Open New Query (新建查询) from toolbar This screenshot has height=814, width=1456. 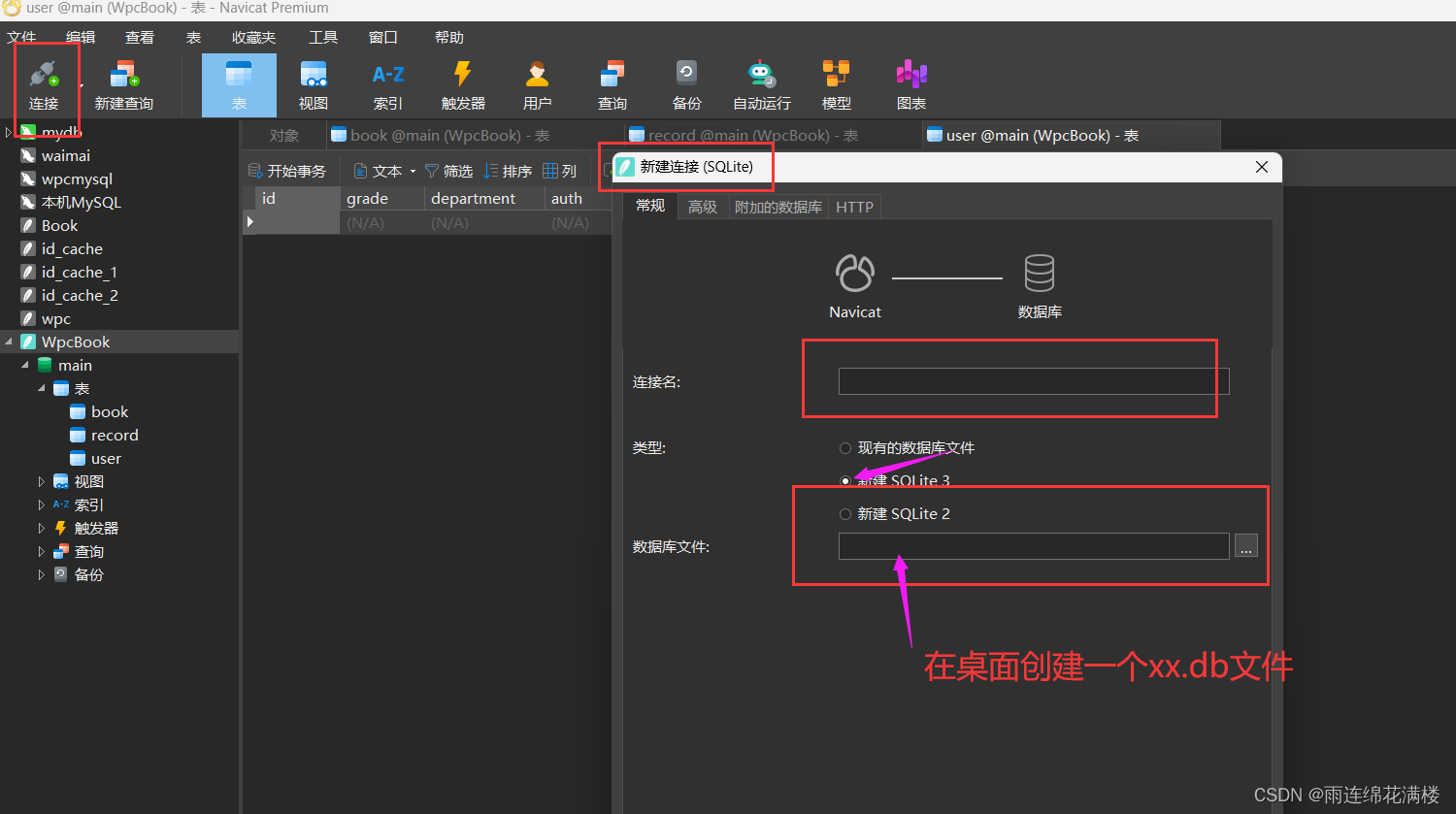click(x=123, y=85)
